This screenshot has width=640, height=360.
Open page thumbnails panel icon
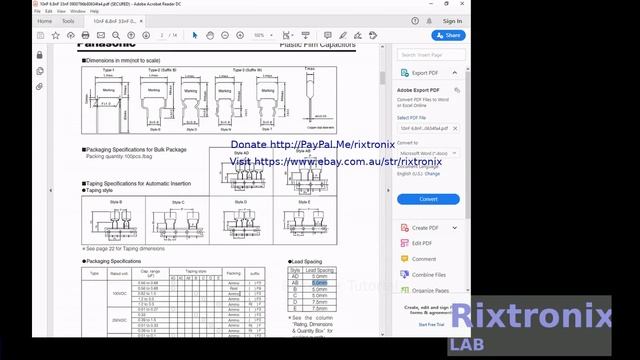[40, 71]
